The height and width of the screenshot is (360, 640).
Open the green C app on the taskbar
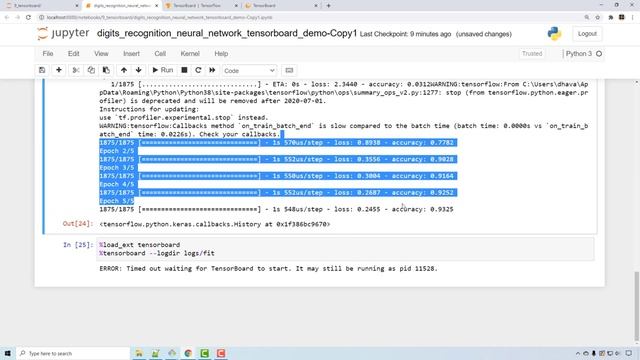(204, 353)
